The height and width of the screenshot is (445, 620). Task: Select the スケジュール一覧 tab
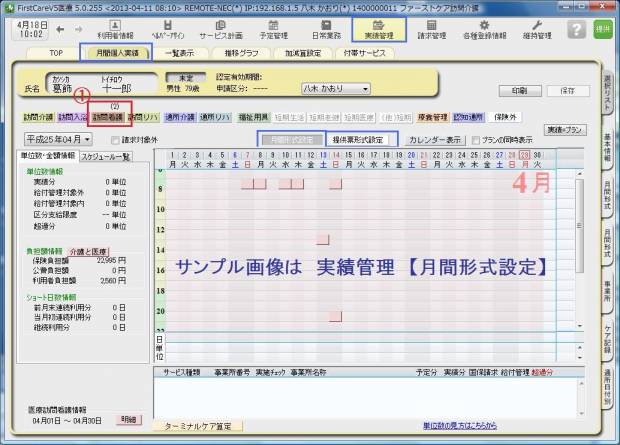coord(105,156)
